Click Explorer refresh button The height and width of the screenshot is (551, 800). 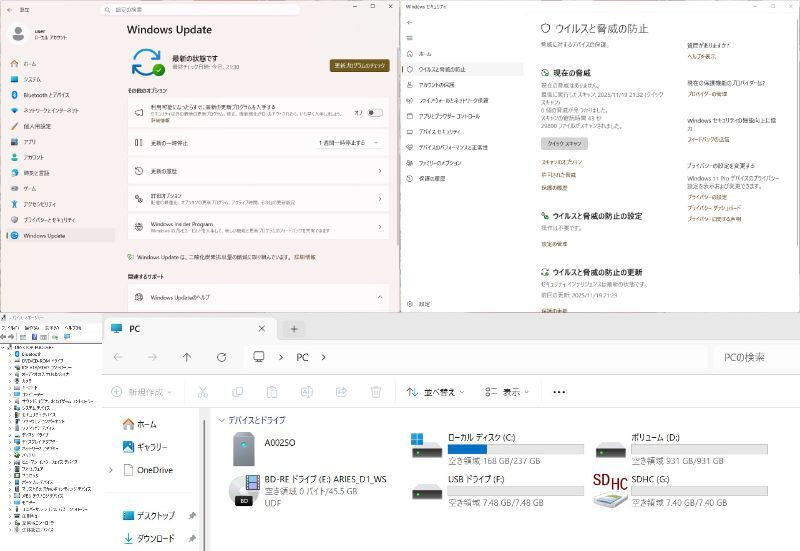[221, 357]
